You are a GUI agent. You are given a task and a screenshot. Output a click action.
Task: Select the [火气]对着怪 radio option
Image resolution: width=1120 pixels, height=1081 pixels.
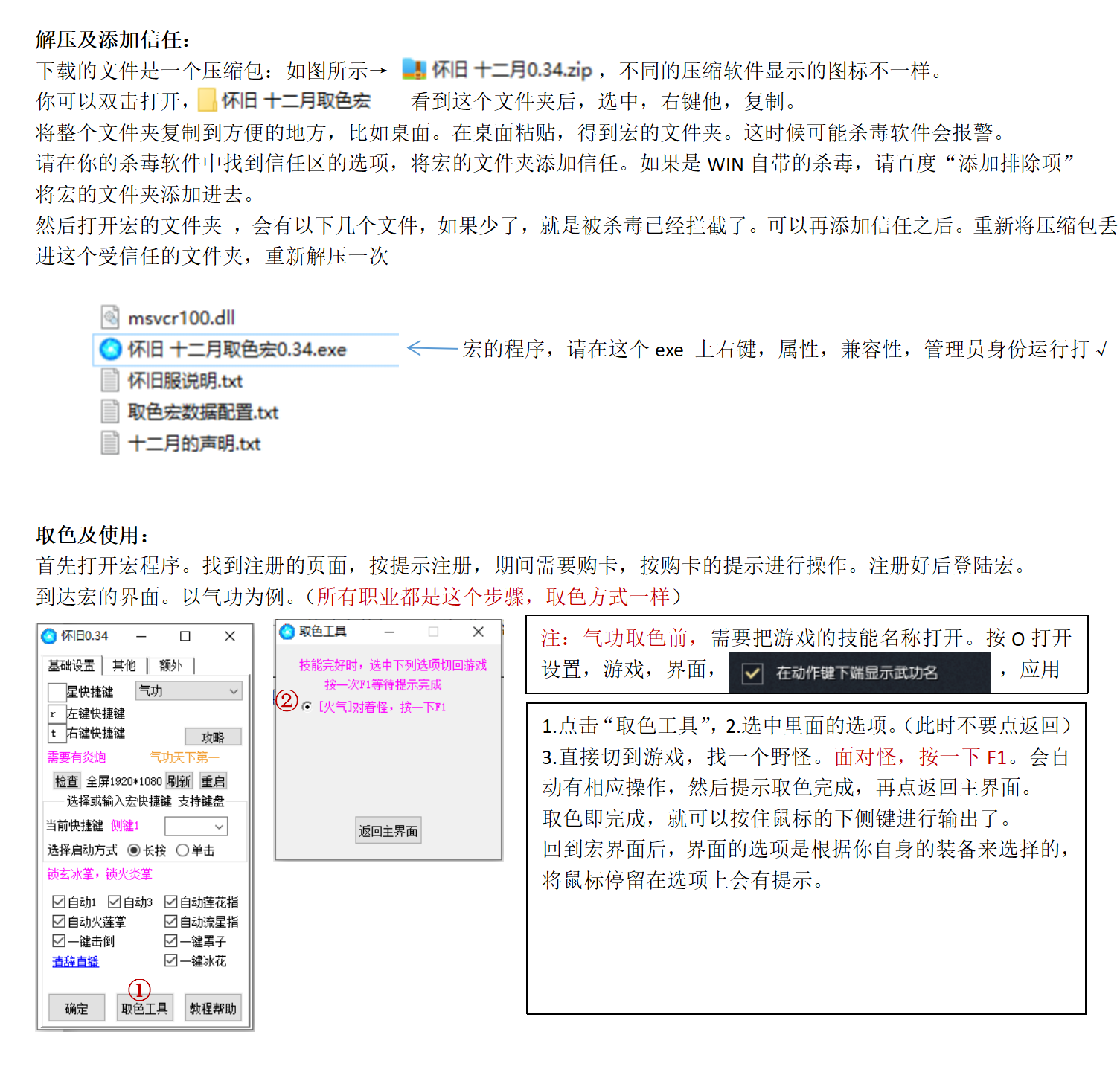(307, 707)
